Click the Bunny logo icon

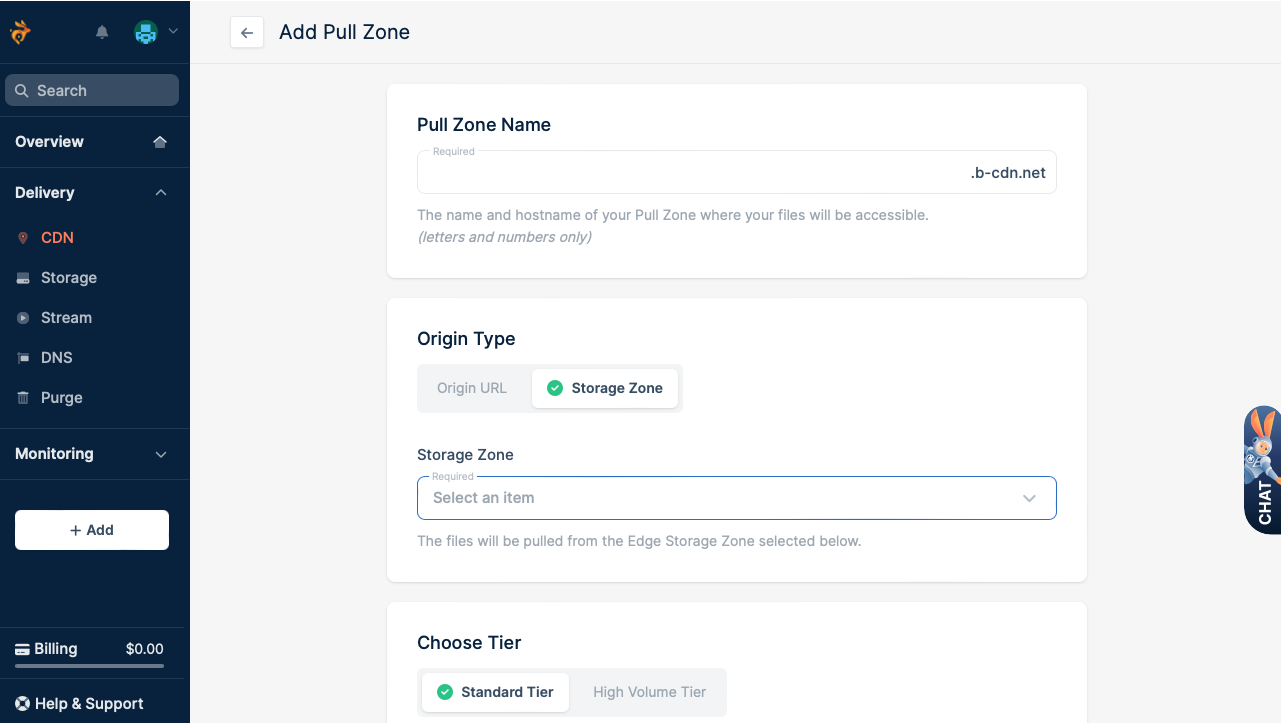(20, 32)
